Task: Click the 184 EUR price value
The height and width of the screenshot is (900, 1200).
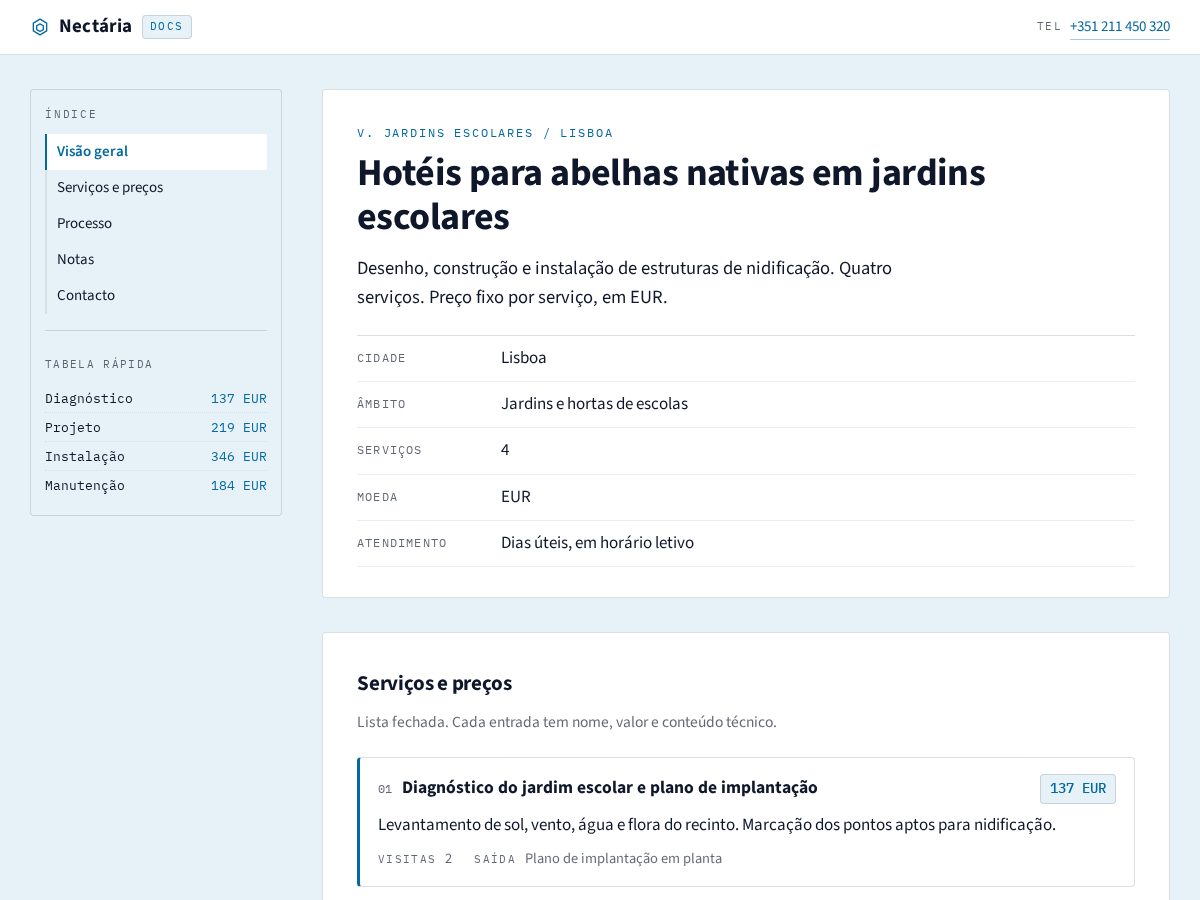Action: point(238,486)
